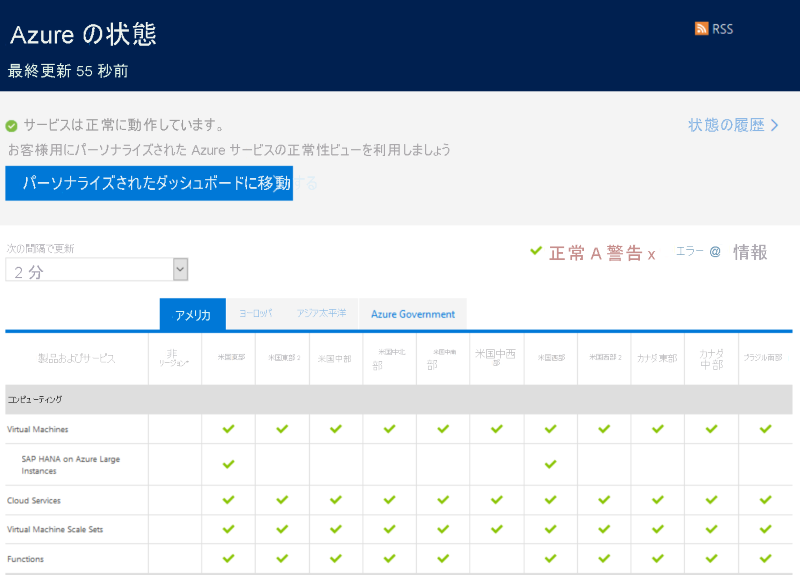Click Functions checkmark for 米国東部

pos(229,558)
